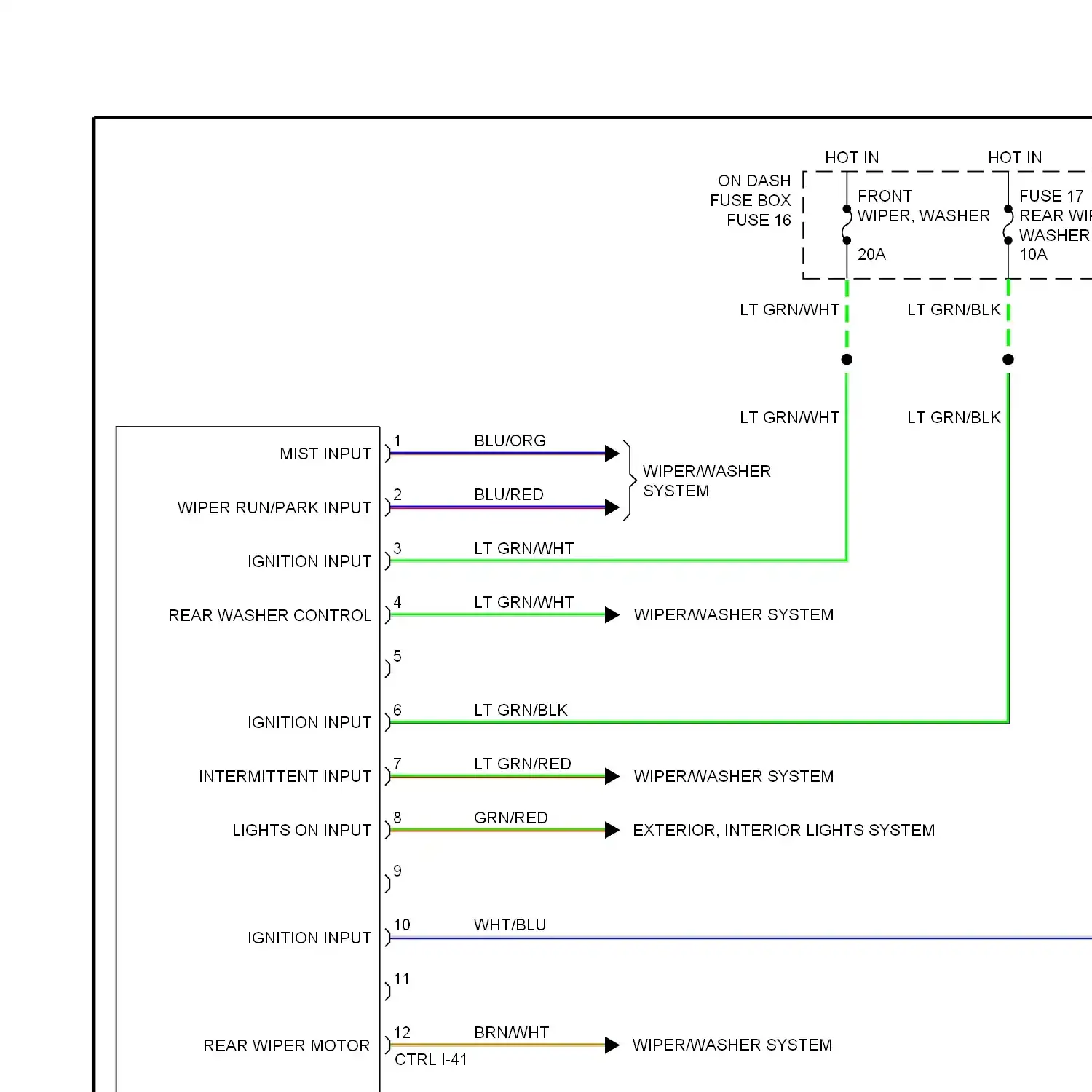
Task: Select the REAR WIPER MOTOR label
Action: pos(287,1045)
